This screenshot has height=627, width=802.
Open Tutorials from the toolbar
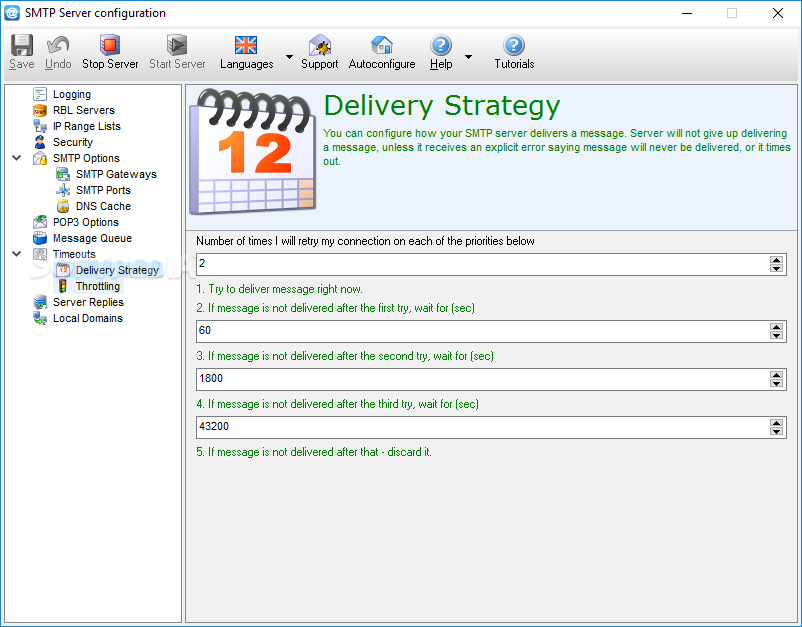click(514, 52)
